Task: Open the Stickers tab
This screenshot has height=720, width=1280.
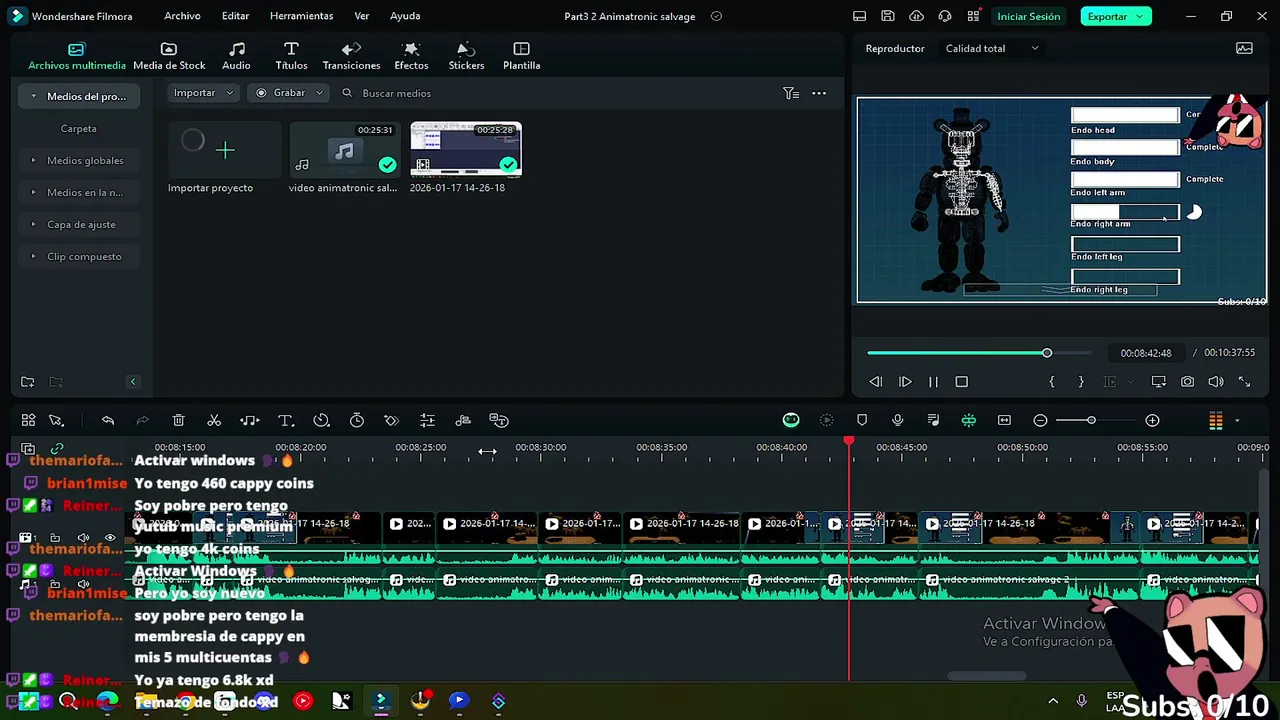Action: coord(466,56)
